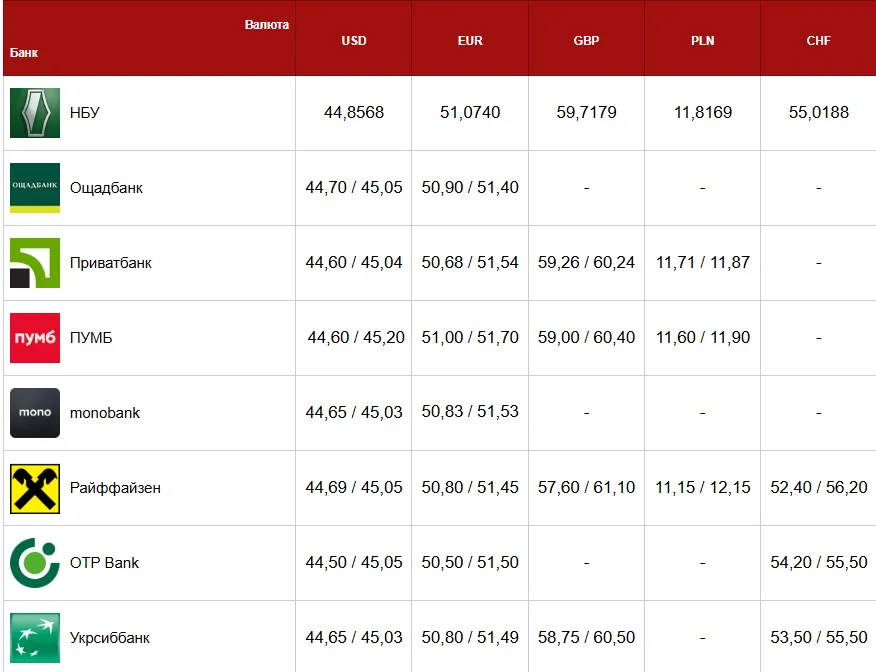Select the USD column header

tap(354, 41)
